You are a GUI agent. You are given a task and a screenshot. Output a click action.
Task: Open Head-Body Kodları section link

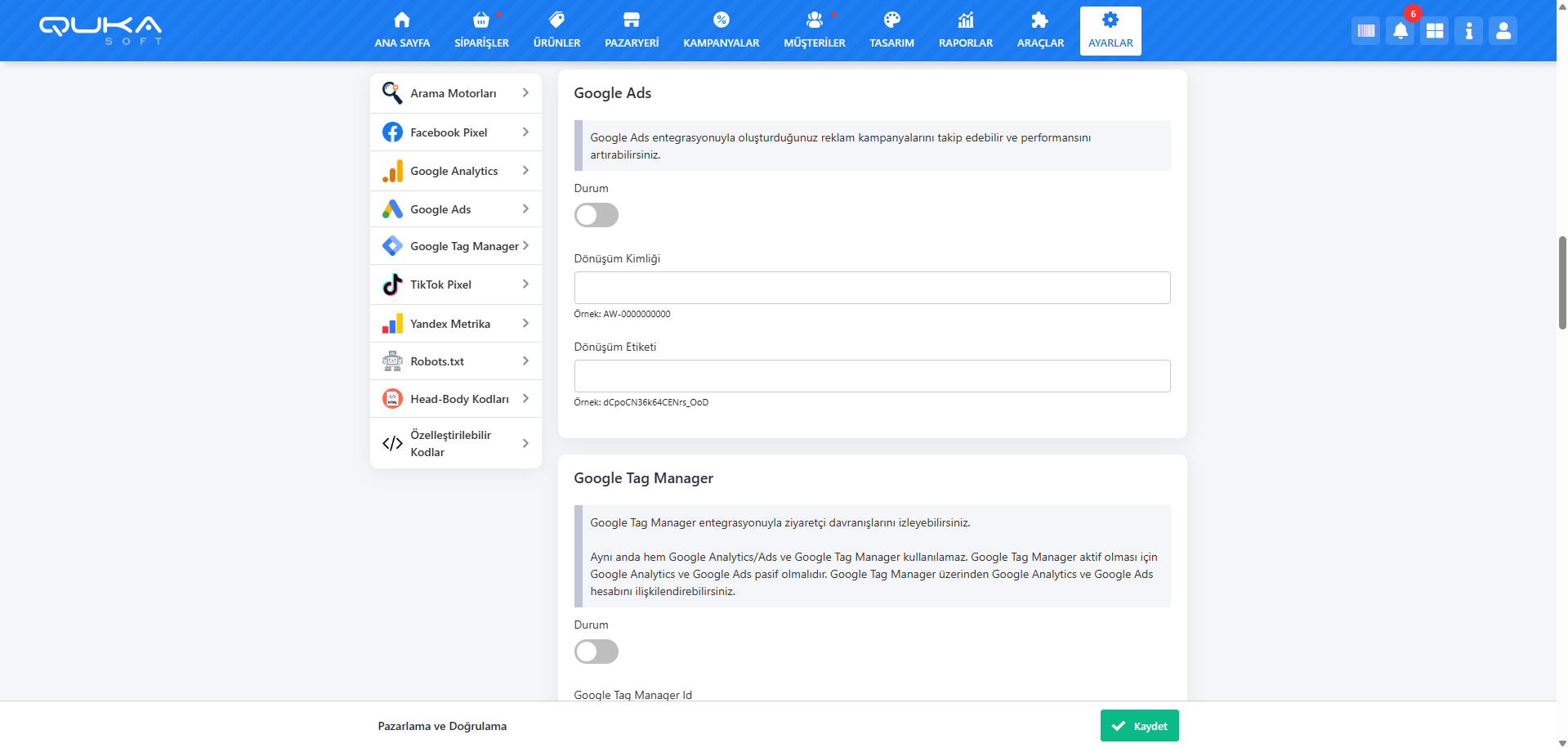[459, 399]
